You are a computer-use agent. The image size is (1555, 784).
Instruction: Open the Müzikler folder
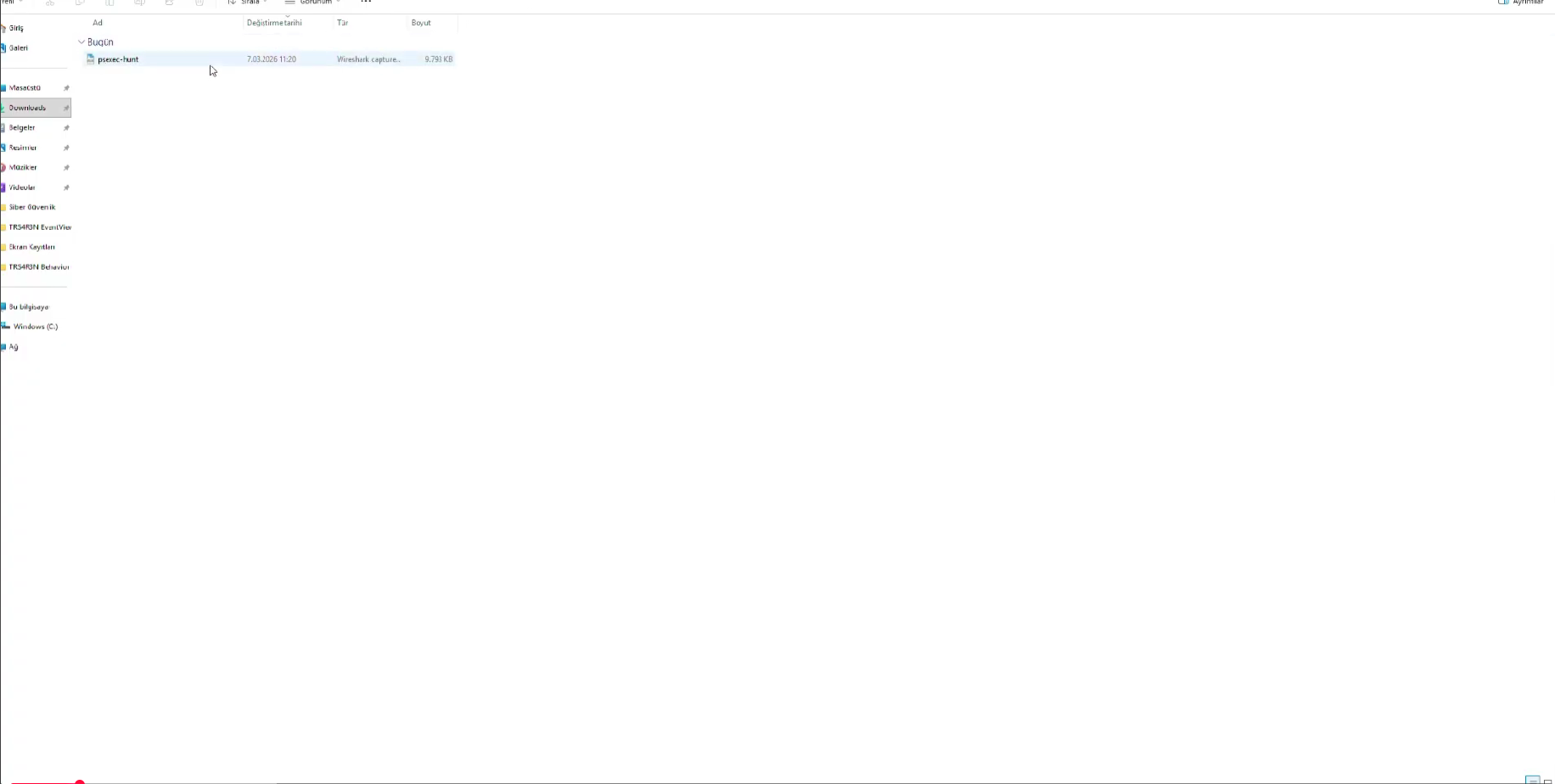[23, 168]
